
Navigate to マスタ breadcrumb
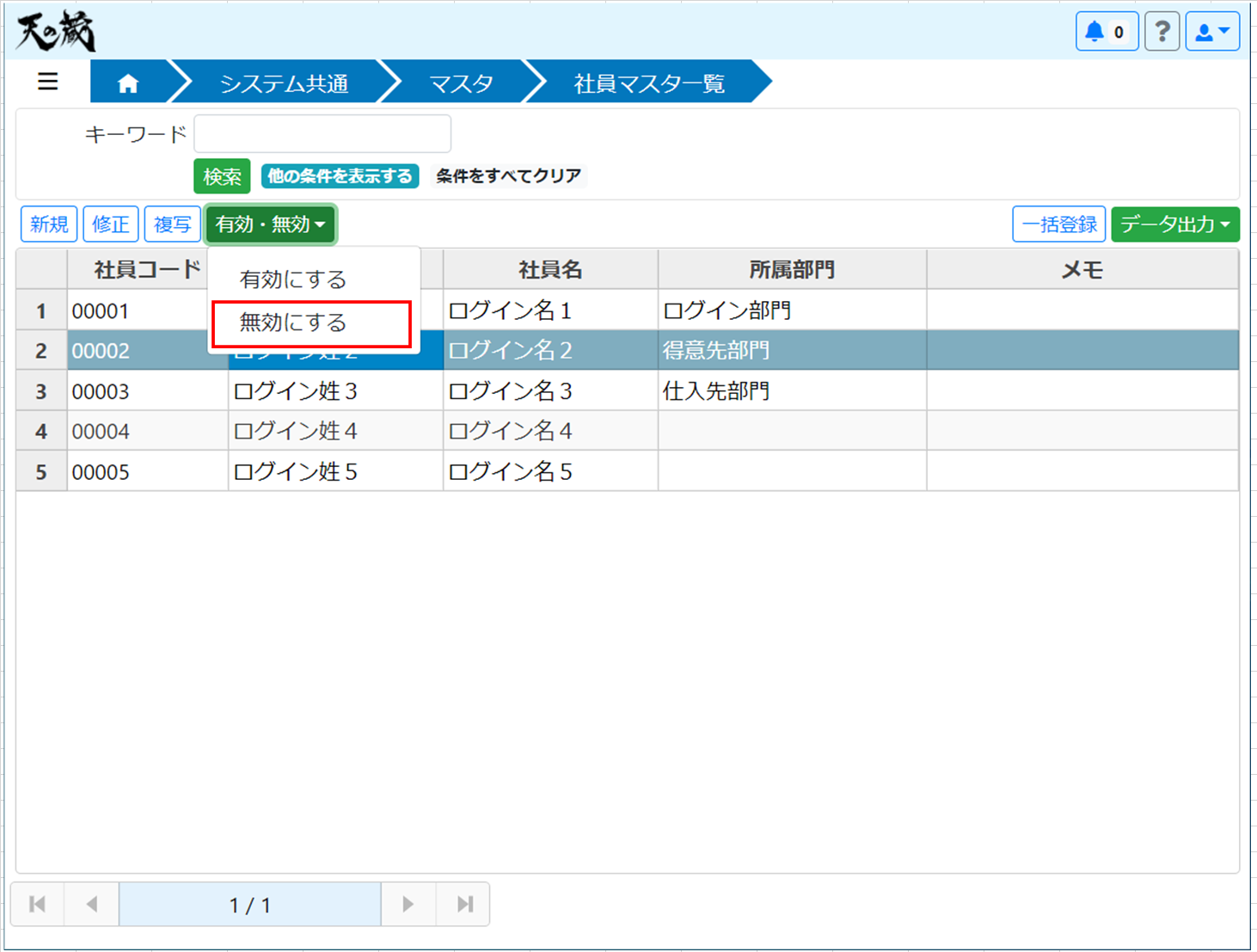(x=461, y=83)
